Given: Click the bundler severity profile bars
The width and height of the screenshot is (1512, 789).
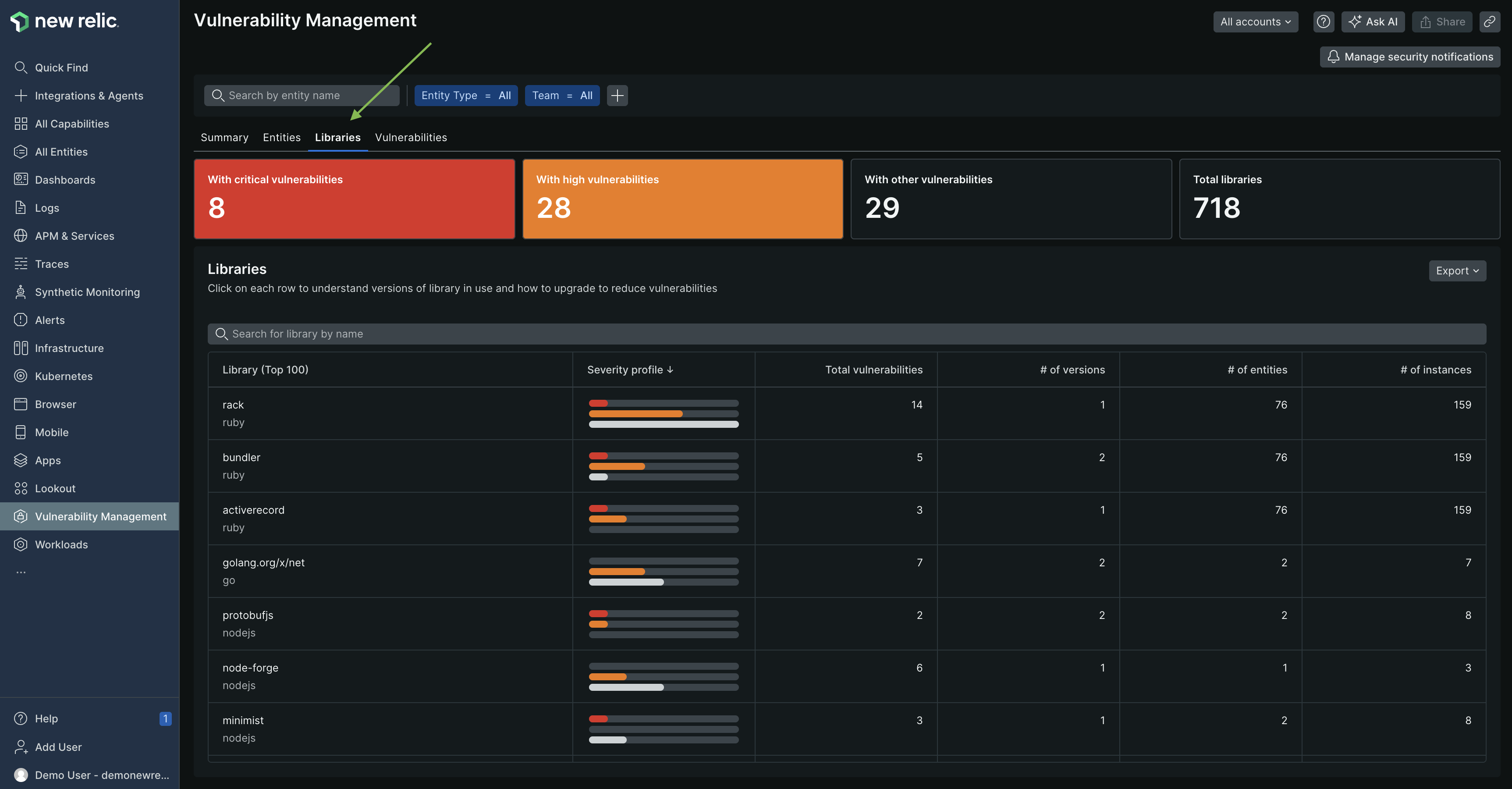Looking at the screenshot, I should (663, 466).
